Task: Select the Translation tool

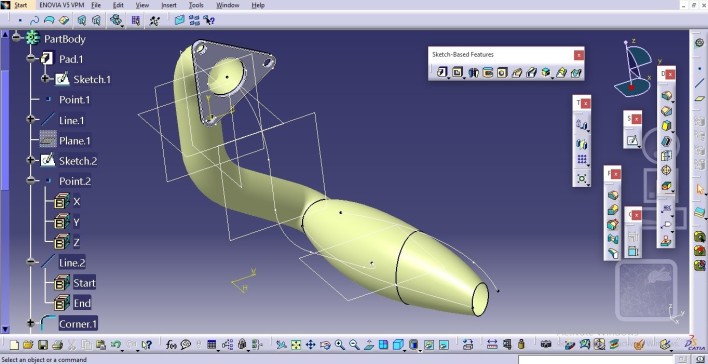Action: pos(582,124)
